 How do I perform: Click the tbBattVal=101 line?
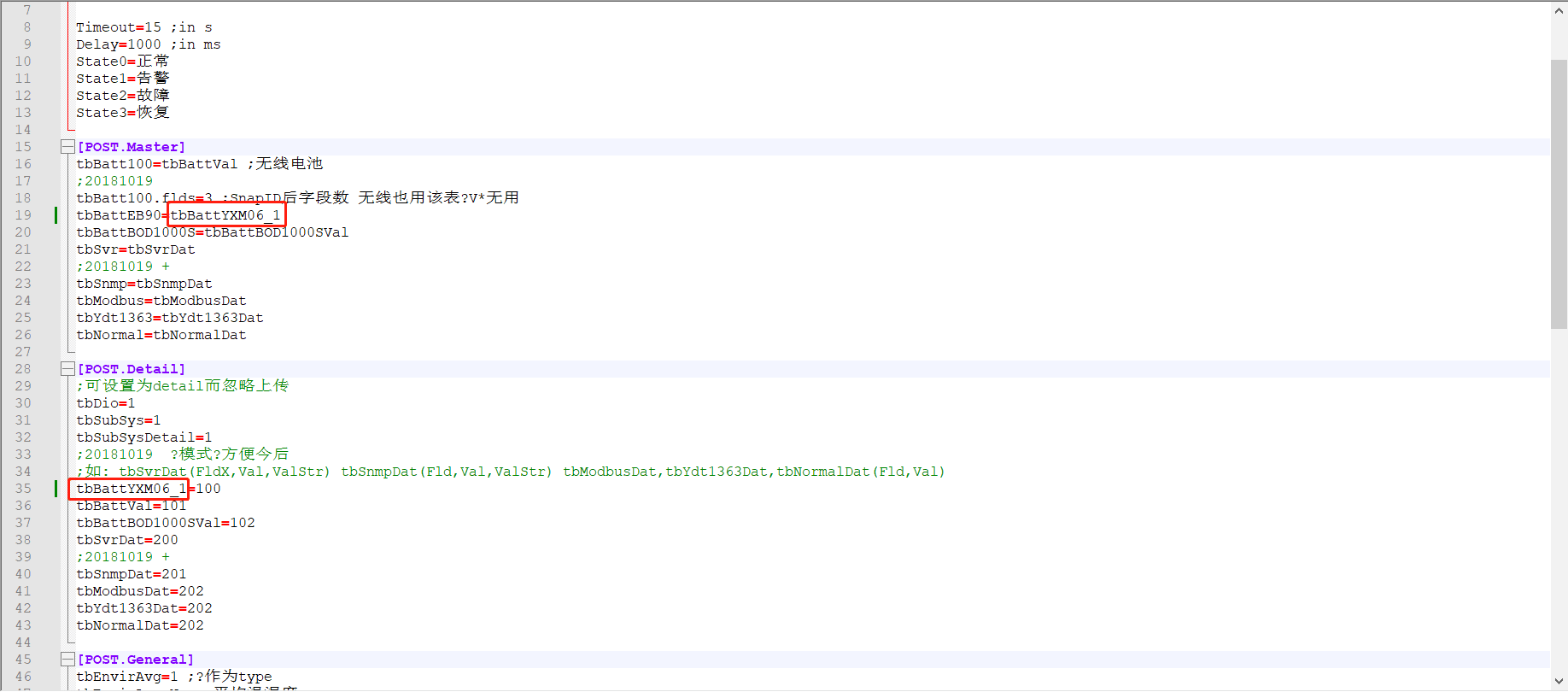tap(132, 506)
